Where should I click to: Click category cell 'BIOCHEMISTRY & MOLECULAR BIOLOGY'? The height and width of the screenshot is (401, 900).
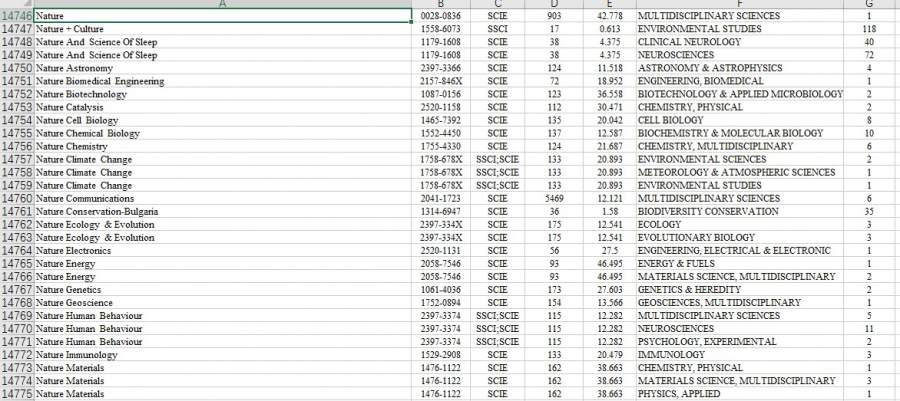tap(740, 134)
